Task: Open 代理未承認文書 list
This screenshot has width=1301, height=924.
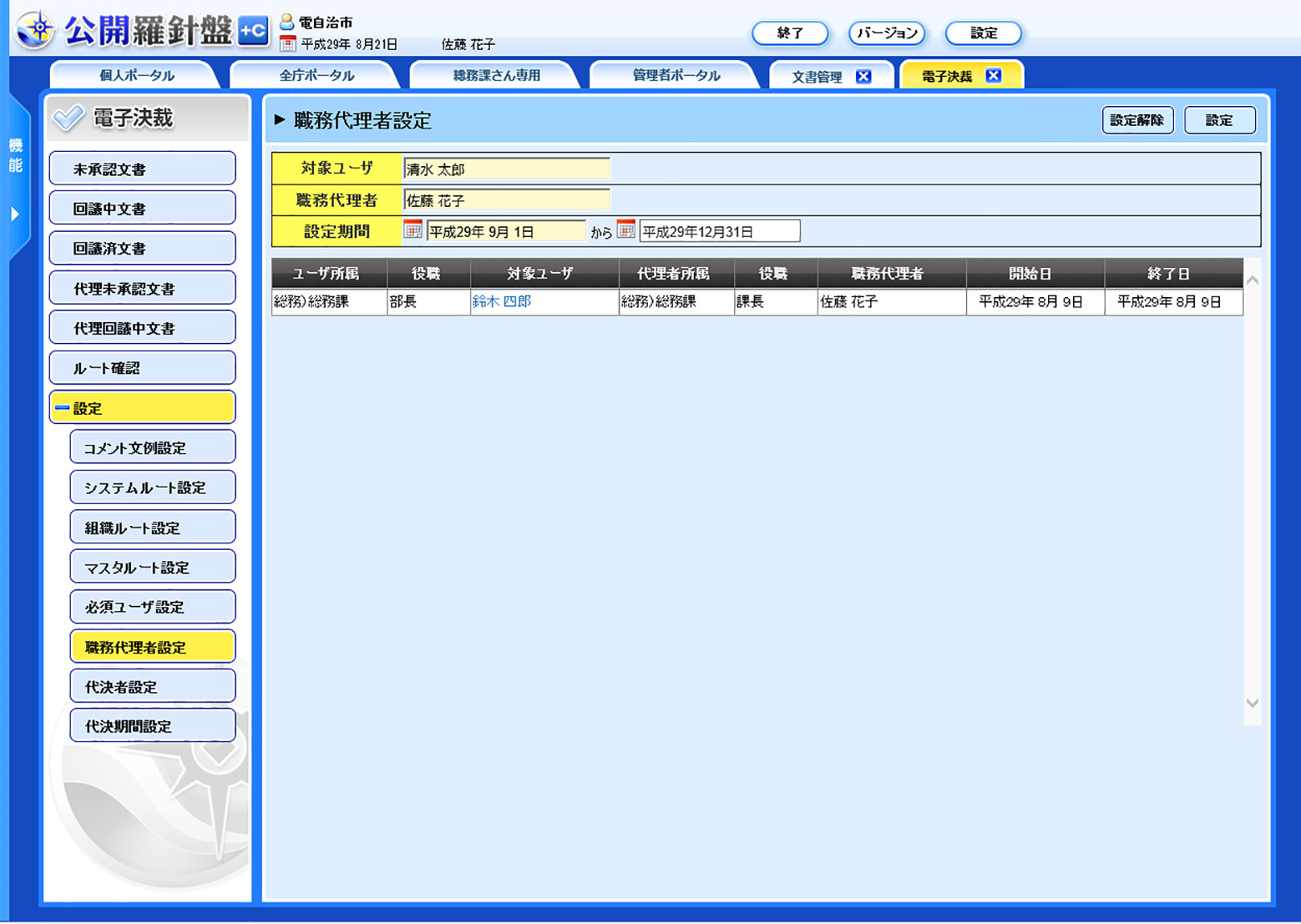Action: point(142,288)
